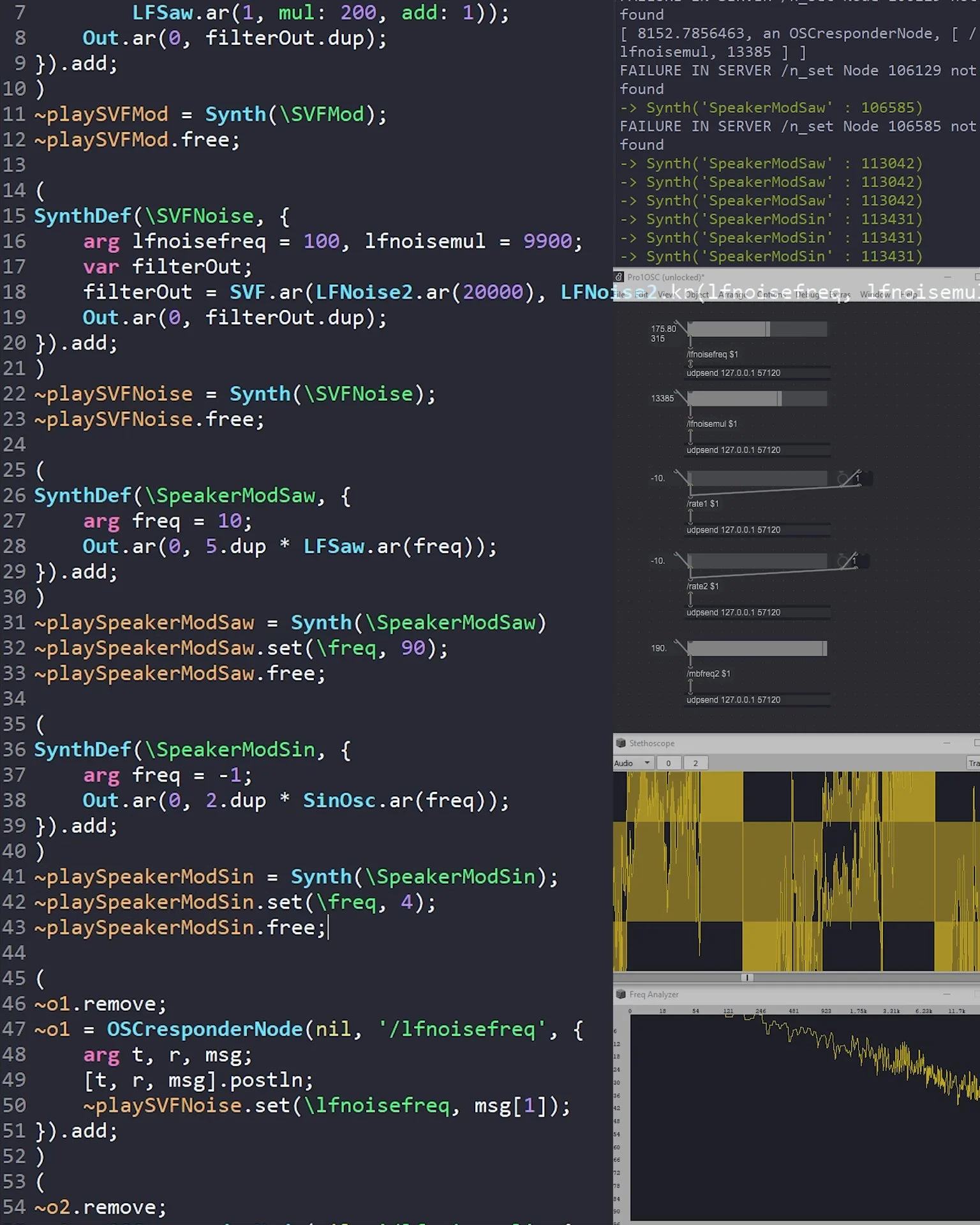Screen dimensions: 980x1225
Task: Click the rate1 slider in Pro1OSC
Action: pos(757,479)
